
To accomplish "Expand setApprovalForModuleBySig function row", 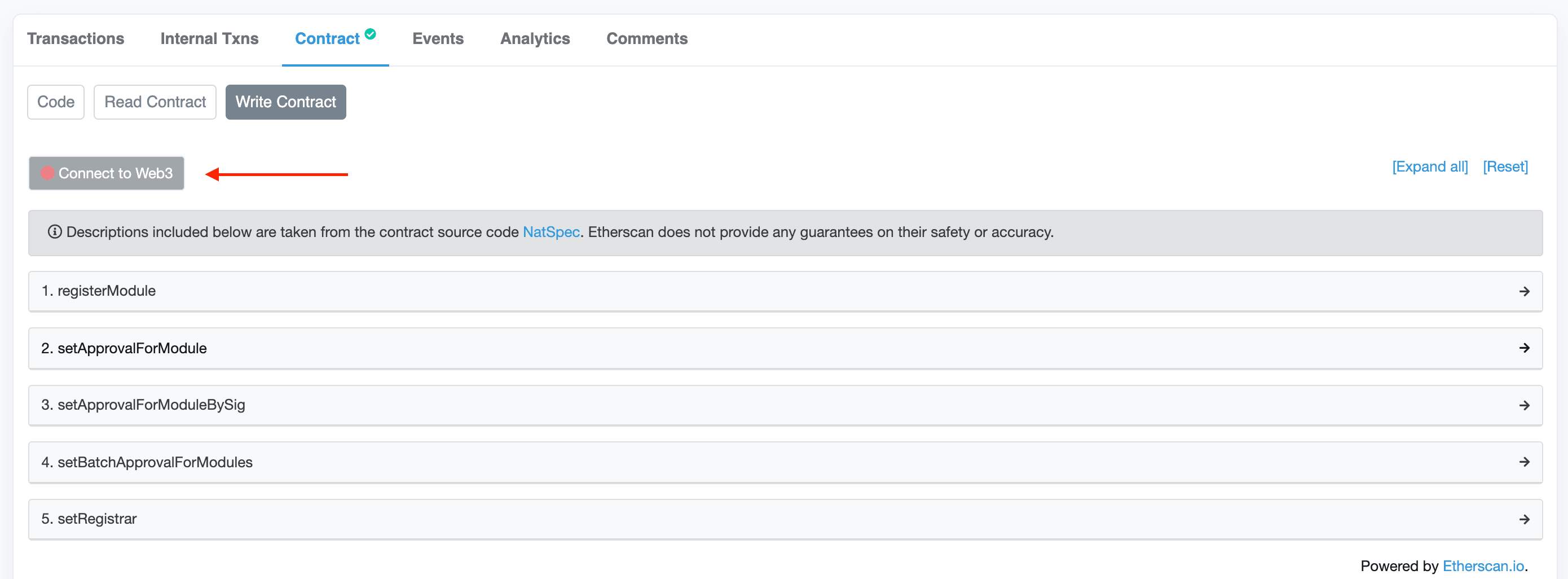I will pyautogui.click(x=785, y=405).
